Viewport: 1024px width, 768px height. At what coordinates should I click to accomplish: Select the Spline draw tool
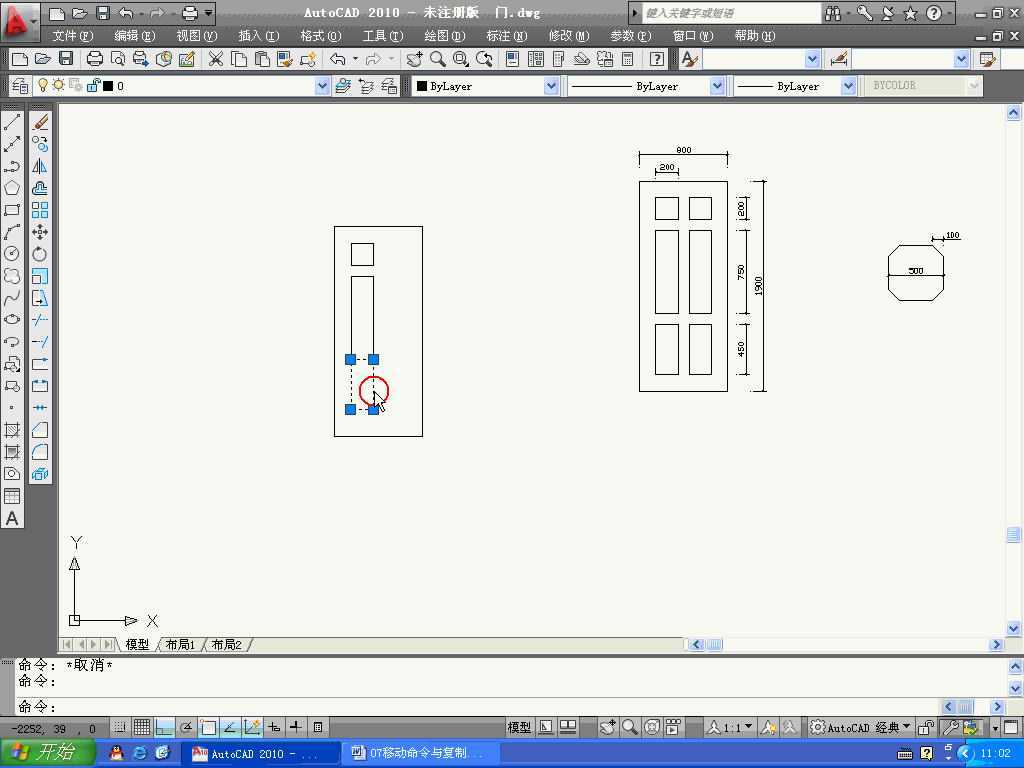tap(12, 298)
